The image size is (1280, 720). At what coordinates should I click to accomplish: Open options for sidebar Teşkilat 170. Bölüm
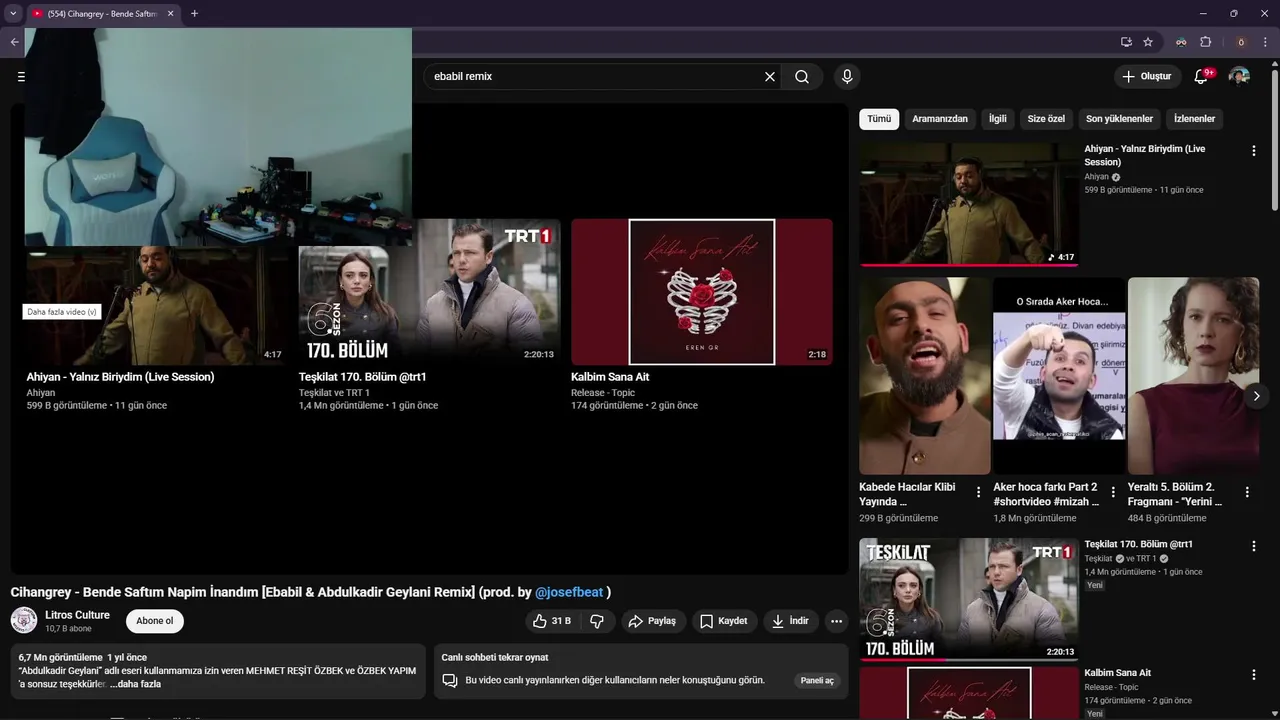pyautogui.click(x=1253, y=546)
